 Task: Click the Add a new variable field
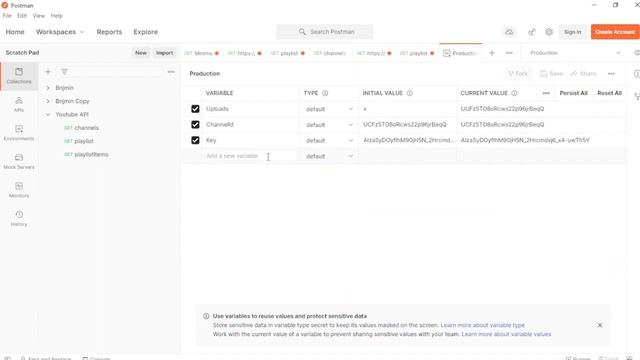pos(250,156)
